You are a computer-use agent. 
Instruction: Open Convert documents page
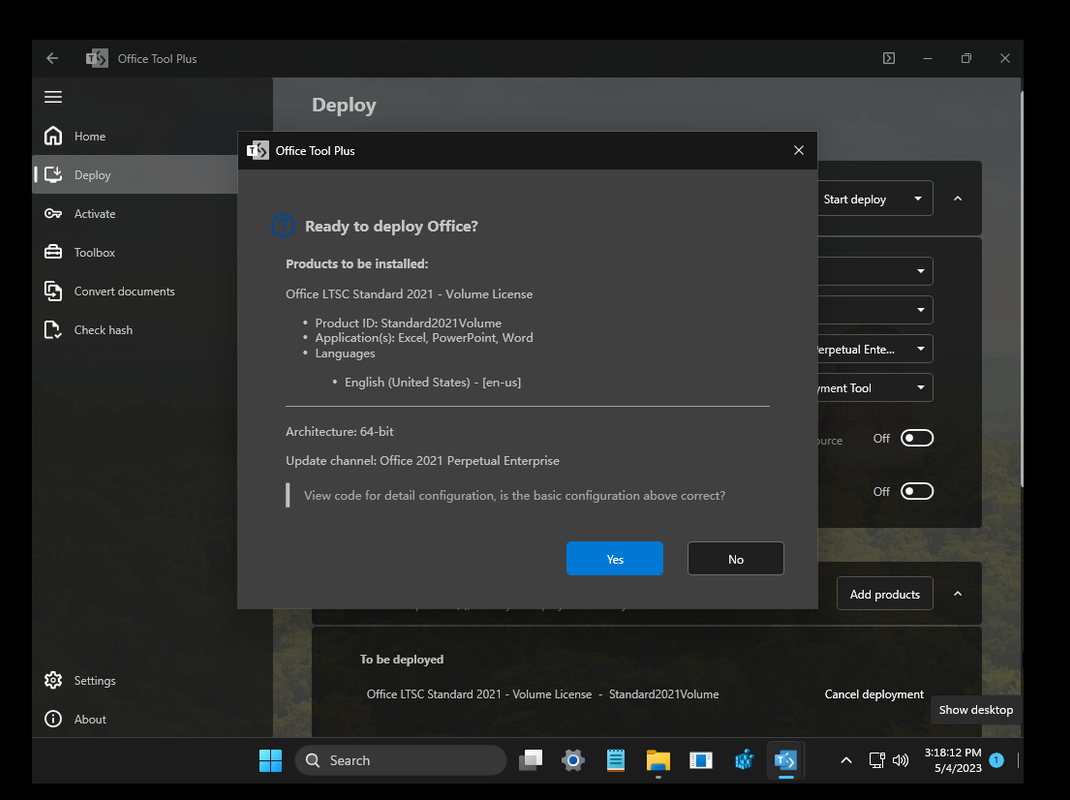pos(136,291)
